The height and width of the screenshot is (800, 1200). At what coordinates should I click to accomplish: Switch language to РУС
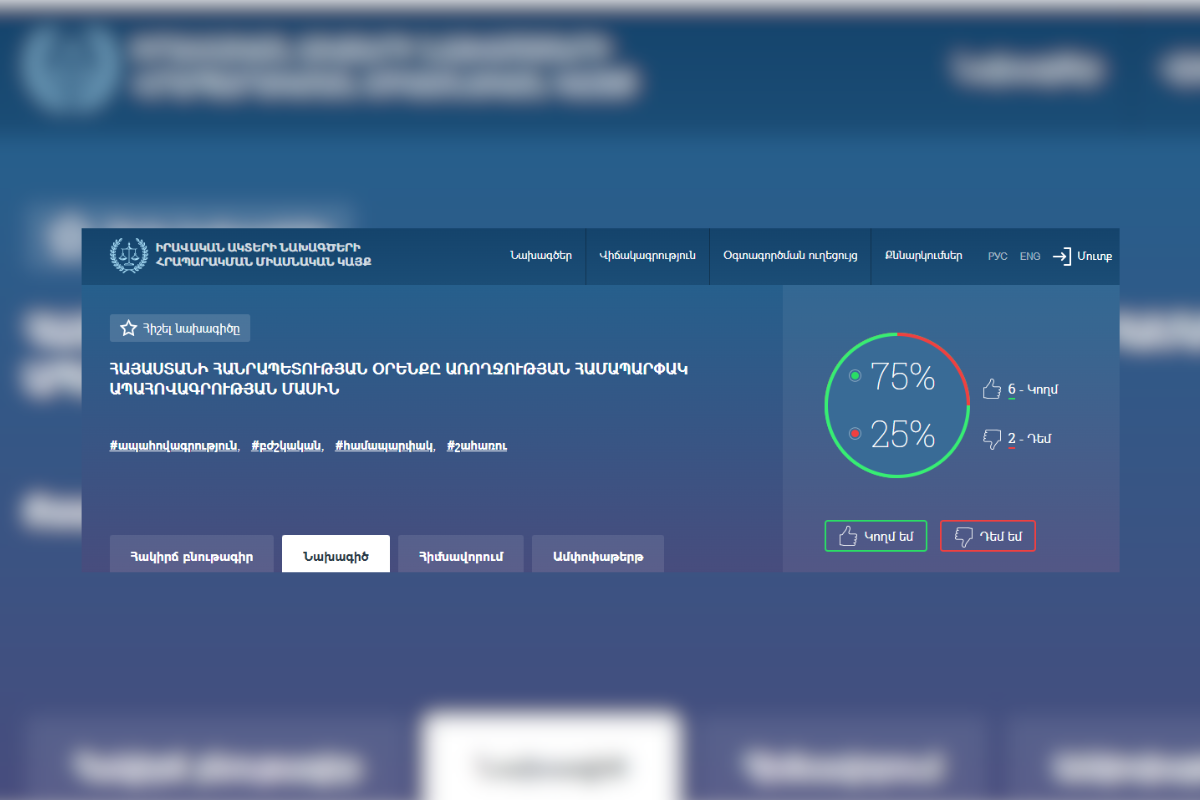pos(997,257)
